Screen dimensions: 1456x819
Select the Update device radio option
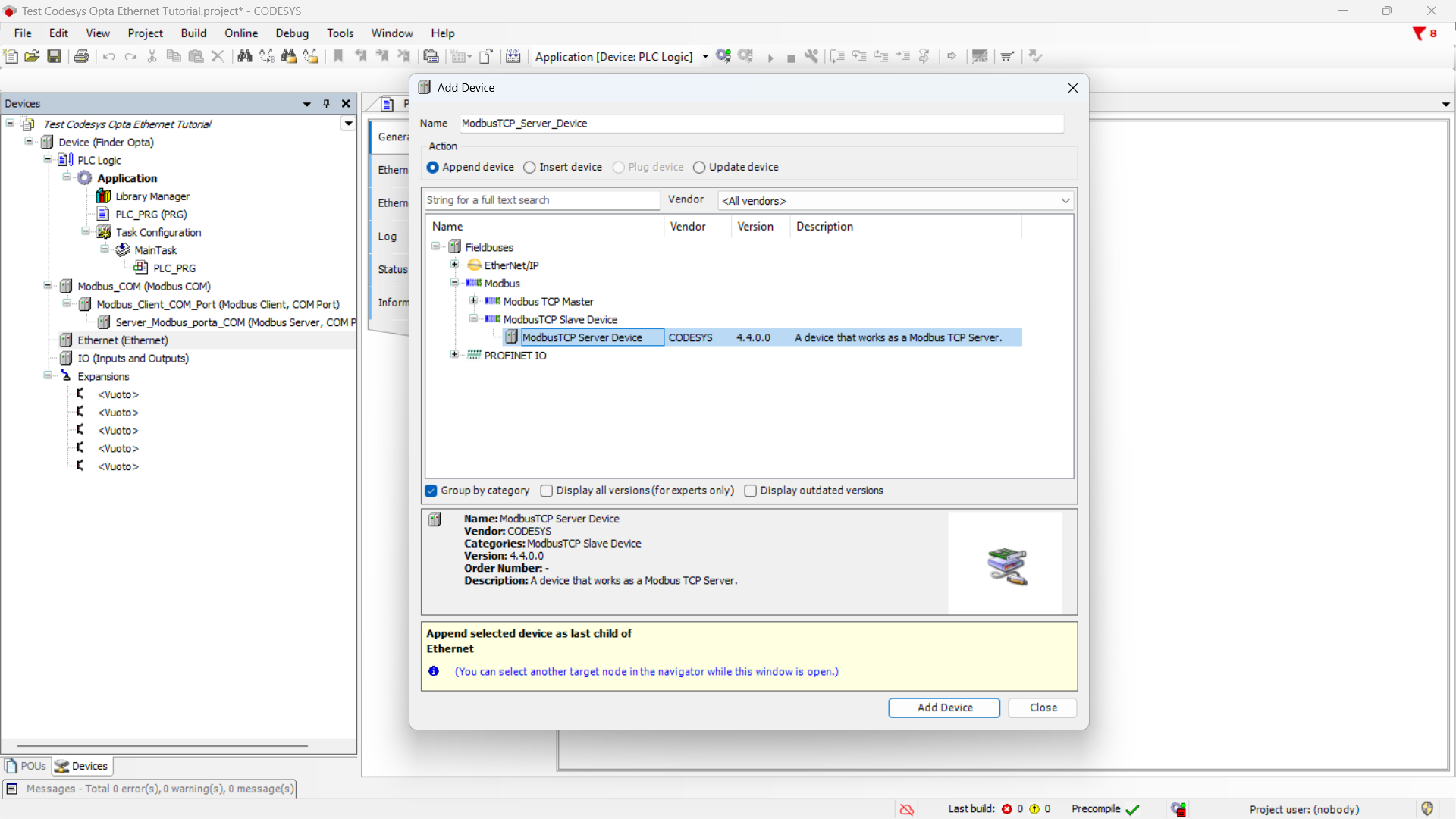point(699,168)
